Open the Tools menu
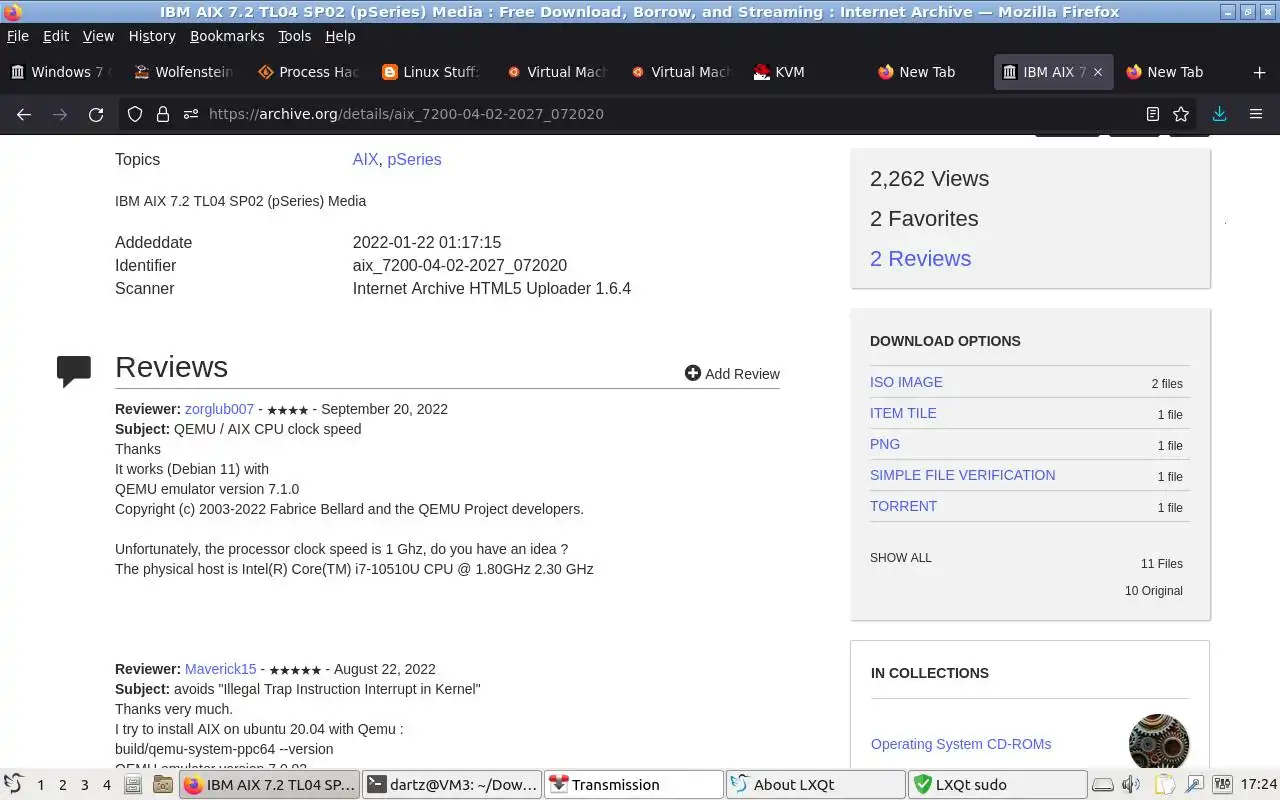Screen dimensions: 1280x800 (x=294, y=36)
